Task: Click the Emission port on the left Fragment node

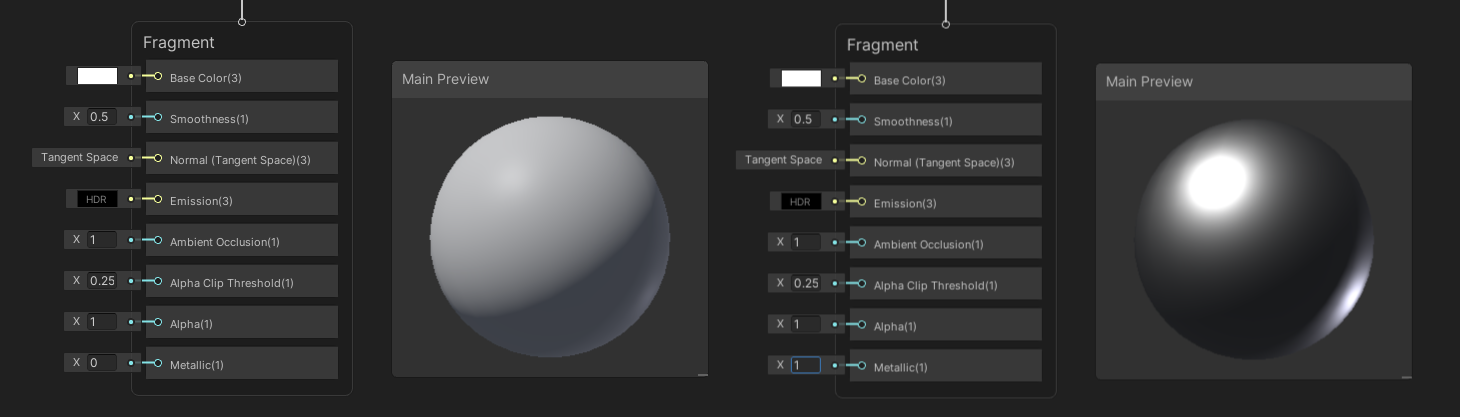Action: [158, 200]
